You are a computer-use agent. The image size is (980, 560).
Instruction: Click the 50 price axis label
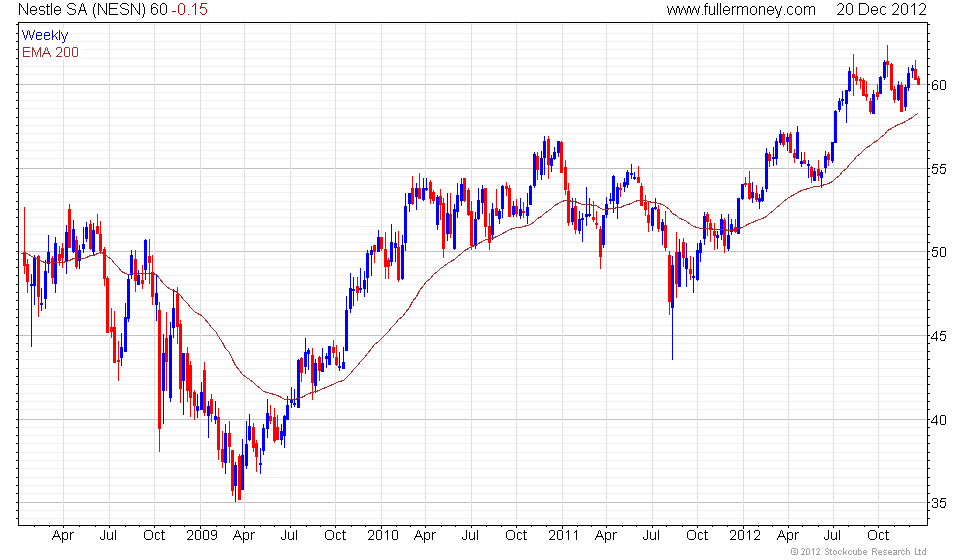(939, 252)
